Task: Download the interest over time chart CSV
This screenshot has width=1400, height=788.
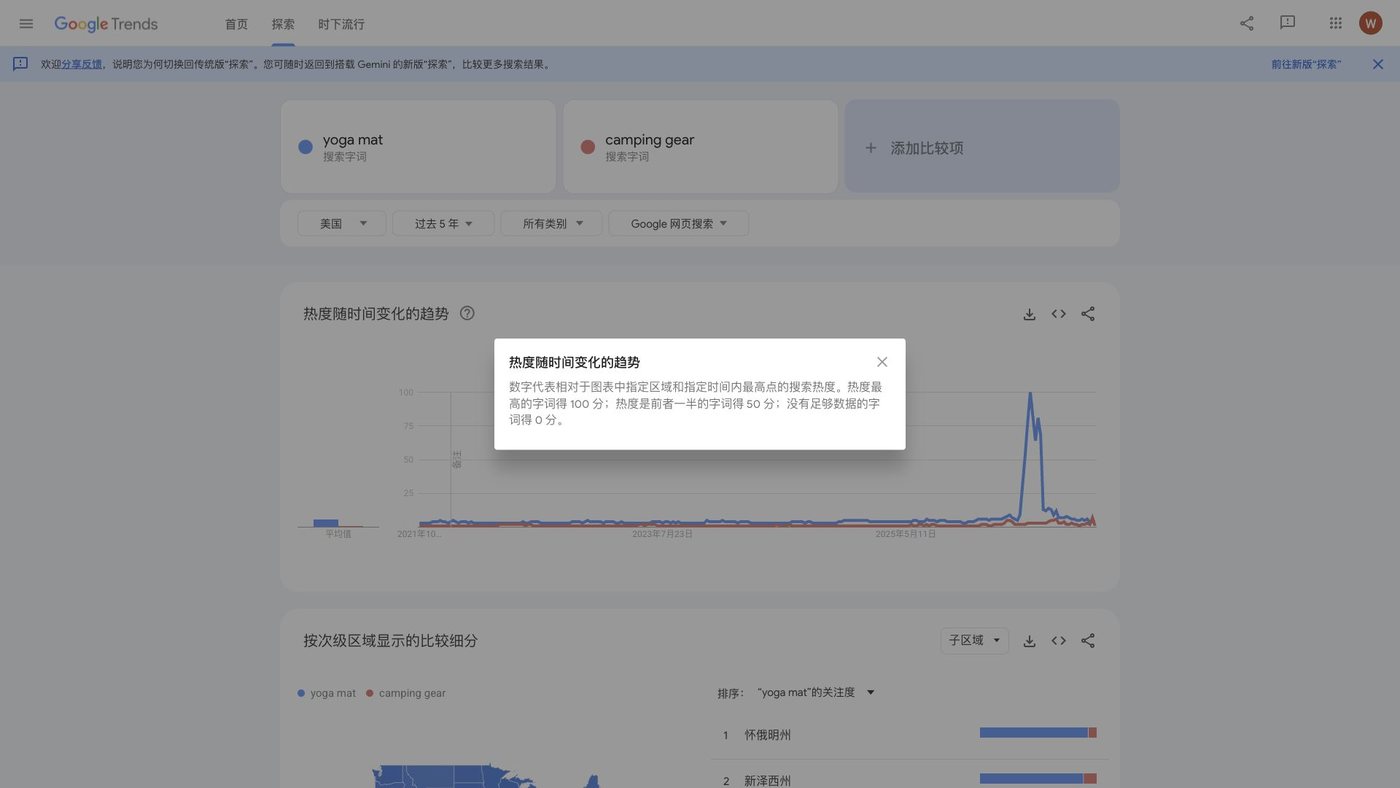Action: click(x=1029, y=314)
